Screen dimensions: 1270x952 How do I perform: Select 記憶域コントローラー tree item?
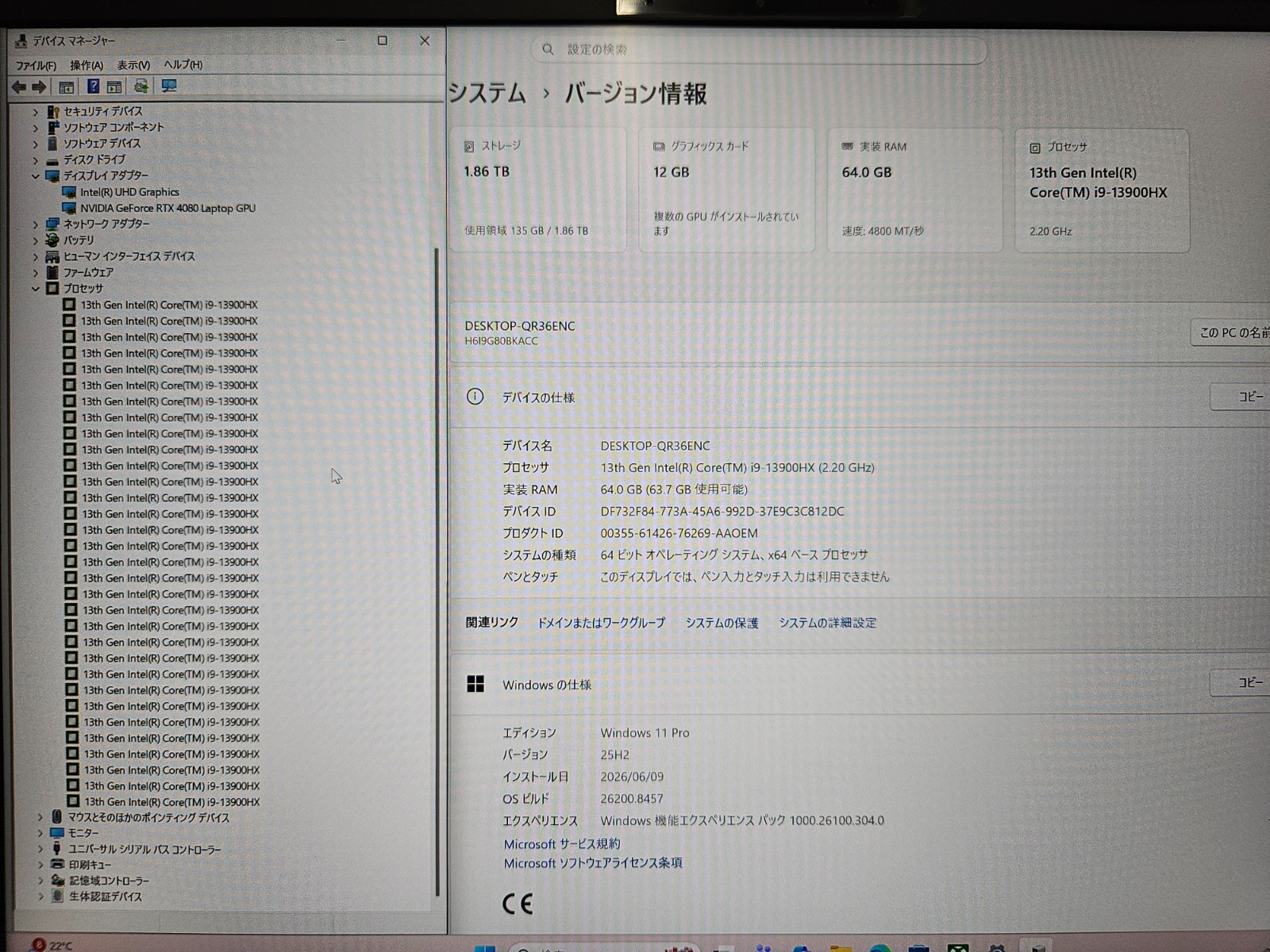coord(109,881)
